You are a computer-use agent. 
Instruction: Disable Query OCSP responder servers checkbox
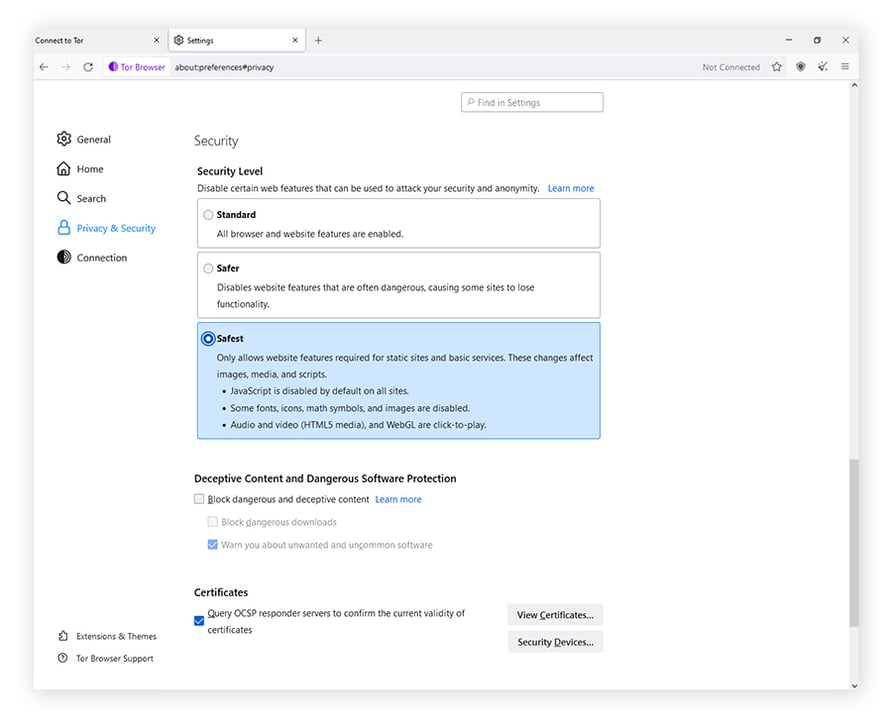pyautogui.click(x=198, y=621)
